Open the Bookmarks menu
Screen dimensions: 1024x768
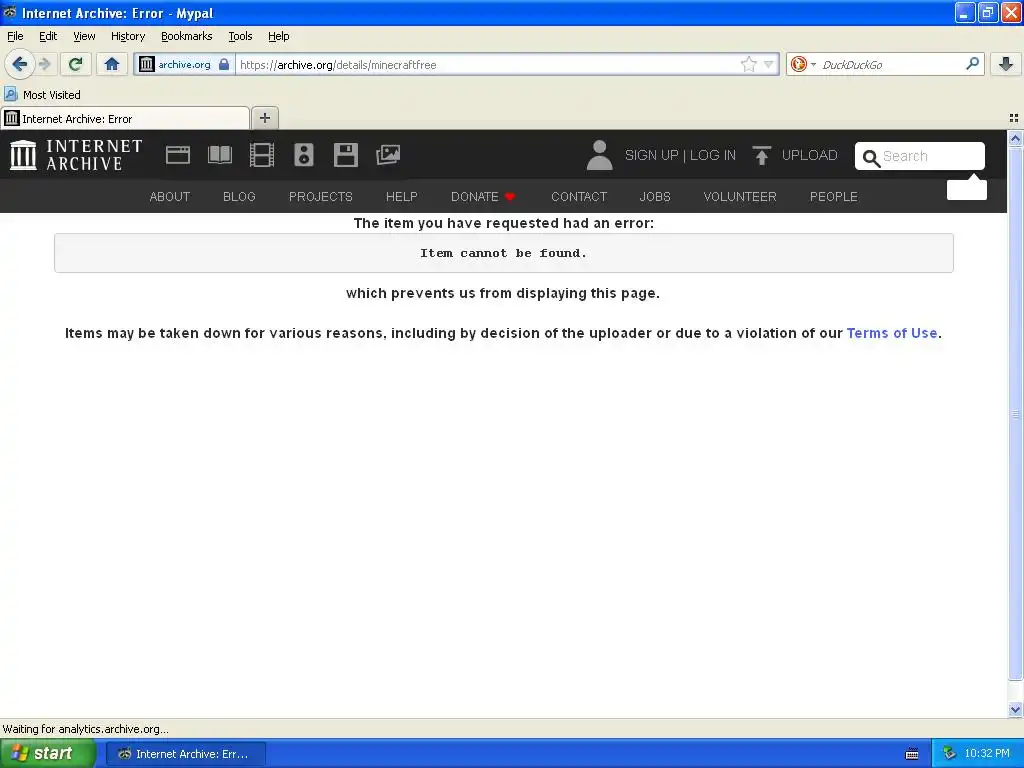pyautogui.click(x=187, y=36)
